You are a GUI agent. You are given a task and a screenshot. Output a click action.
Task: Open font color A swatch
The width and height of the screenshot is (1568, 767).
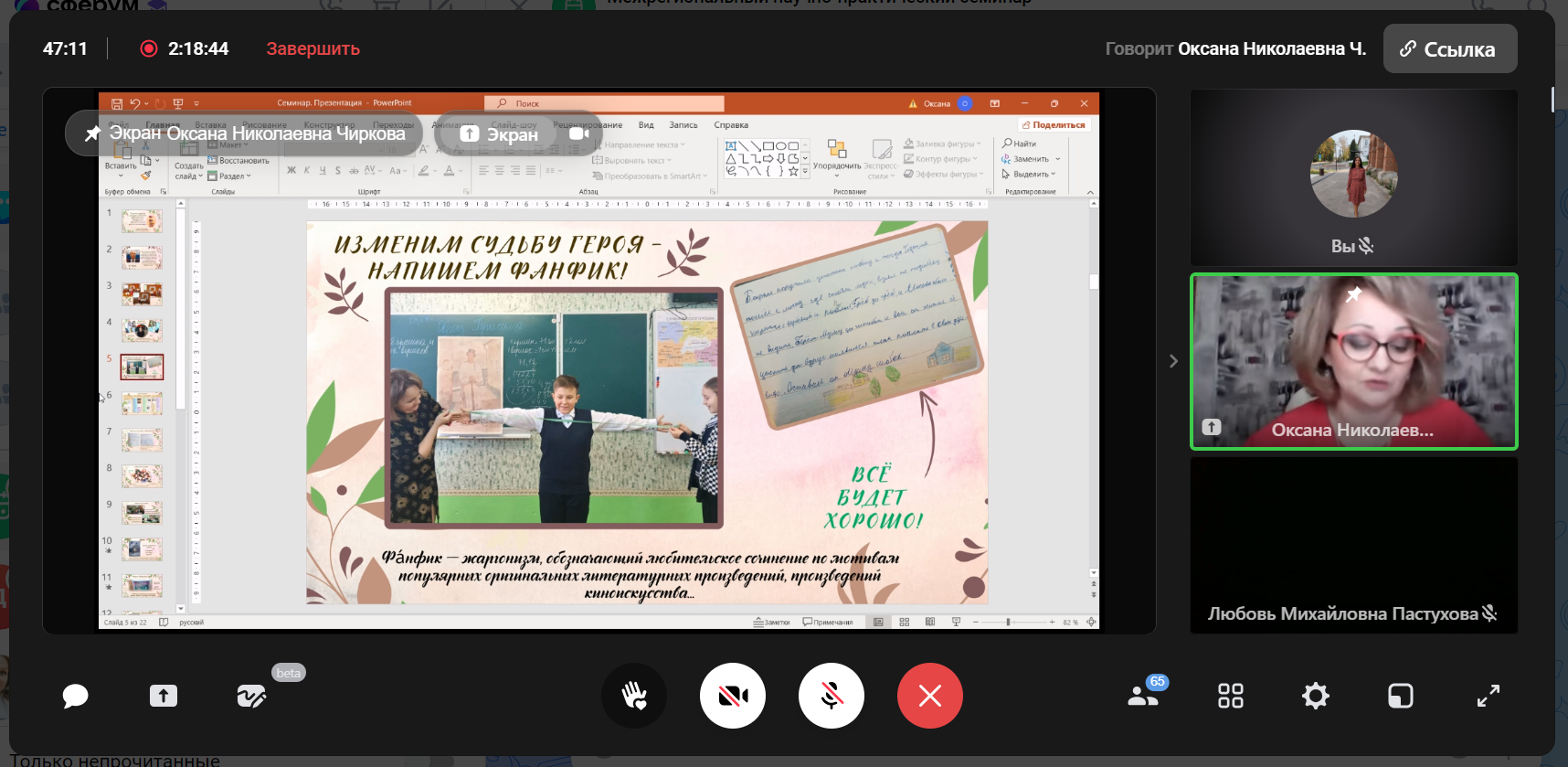(449, 170)
